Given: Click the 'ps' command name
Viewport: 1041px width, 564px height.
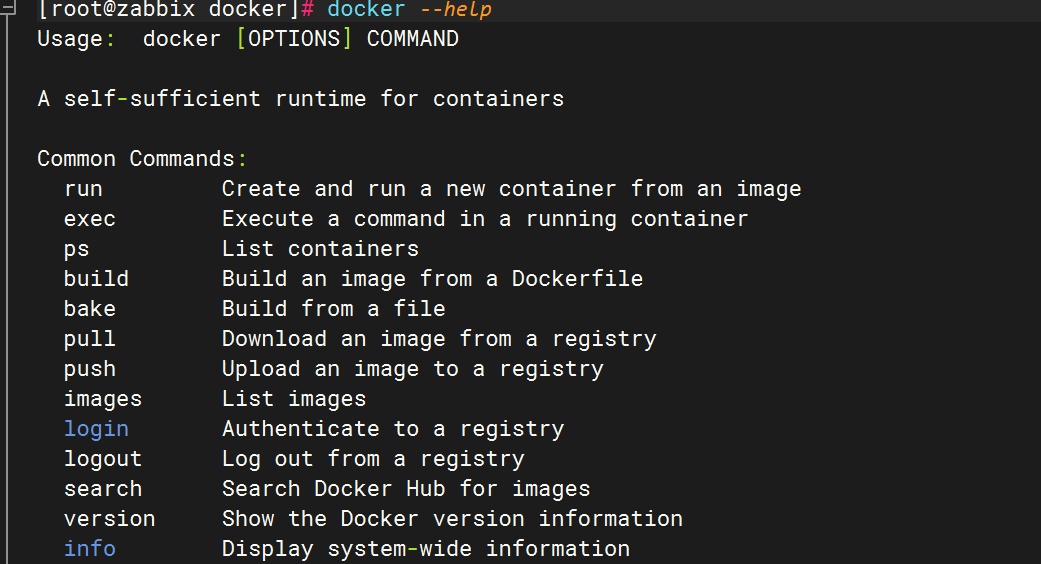Looking at the screenshot, I should pyautogui.click(x=76, y=250).
